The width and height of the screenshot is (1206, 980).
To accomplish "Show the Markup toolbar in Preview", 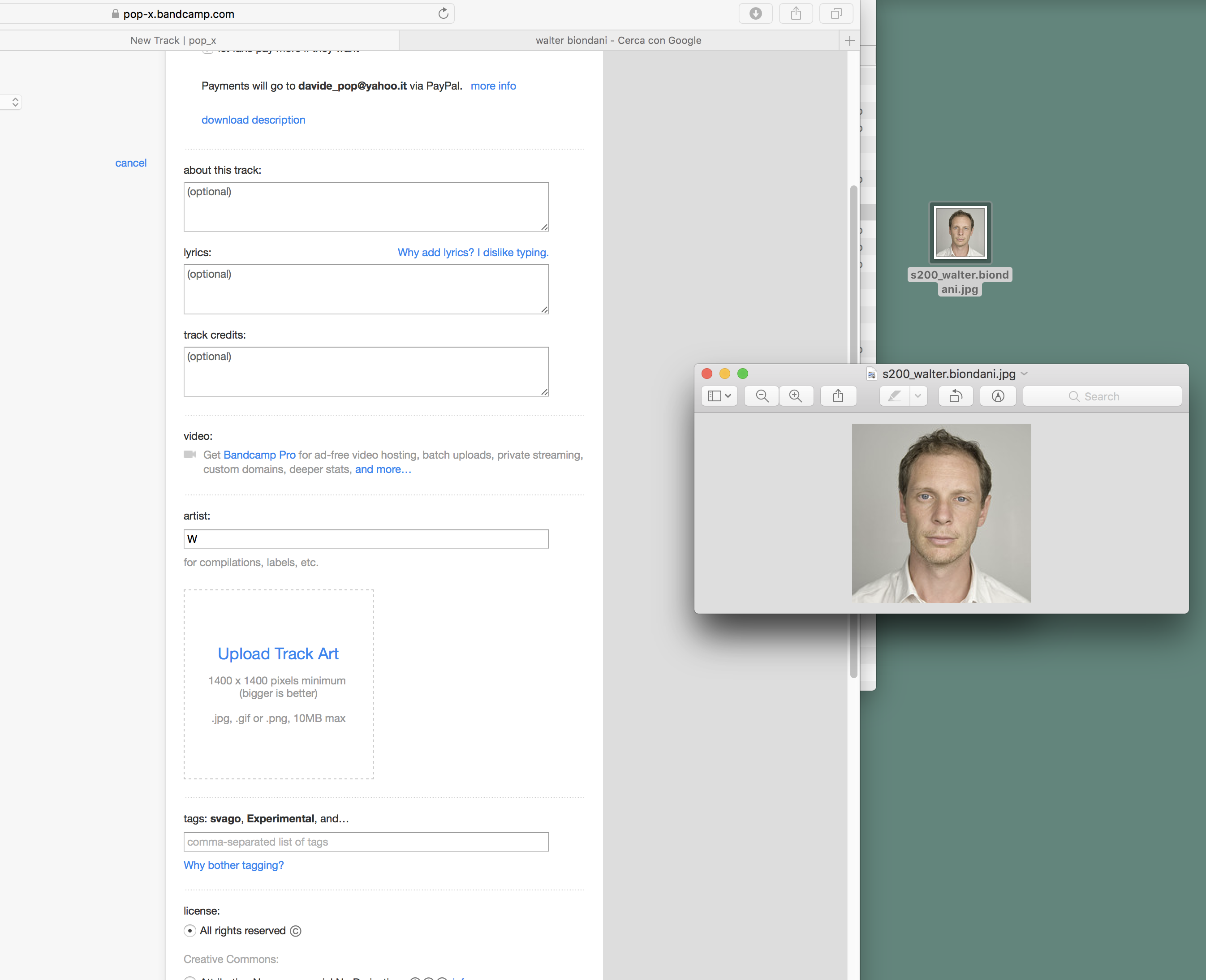I will coord(998,396).
